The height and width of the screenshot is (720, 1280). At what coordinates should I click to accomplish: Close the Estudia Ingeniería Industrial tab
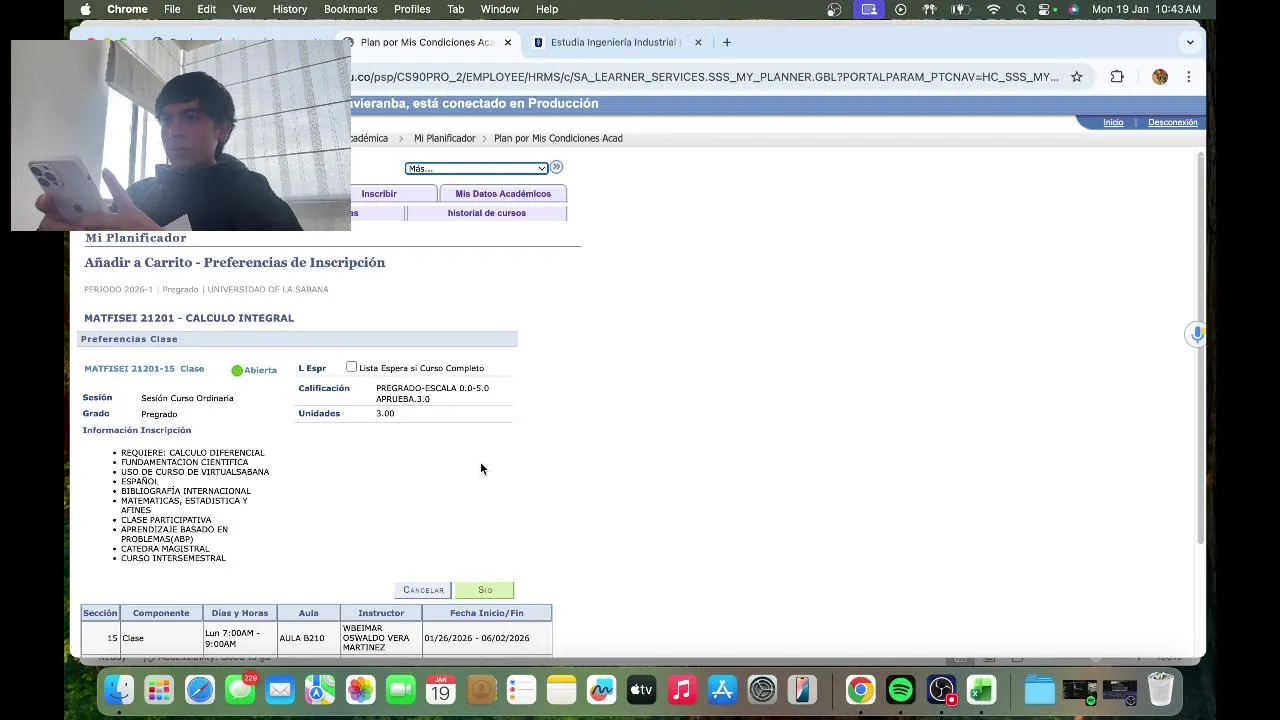tap(698, 42)
